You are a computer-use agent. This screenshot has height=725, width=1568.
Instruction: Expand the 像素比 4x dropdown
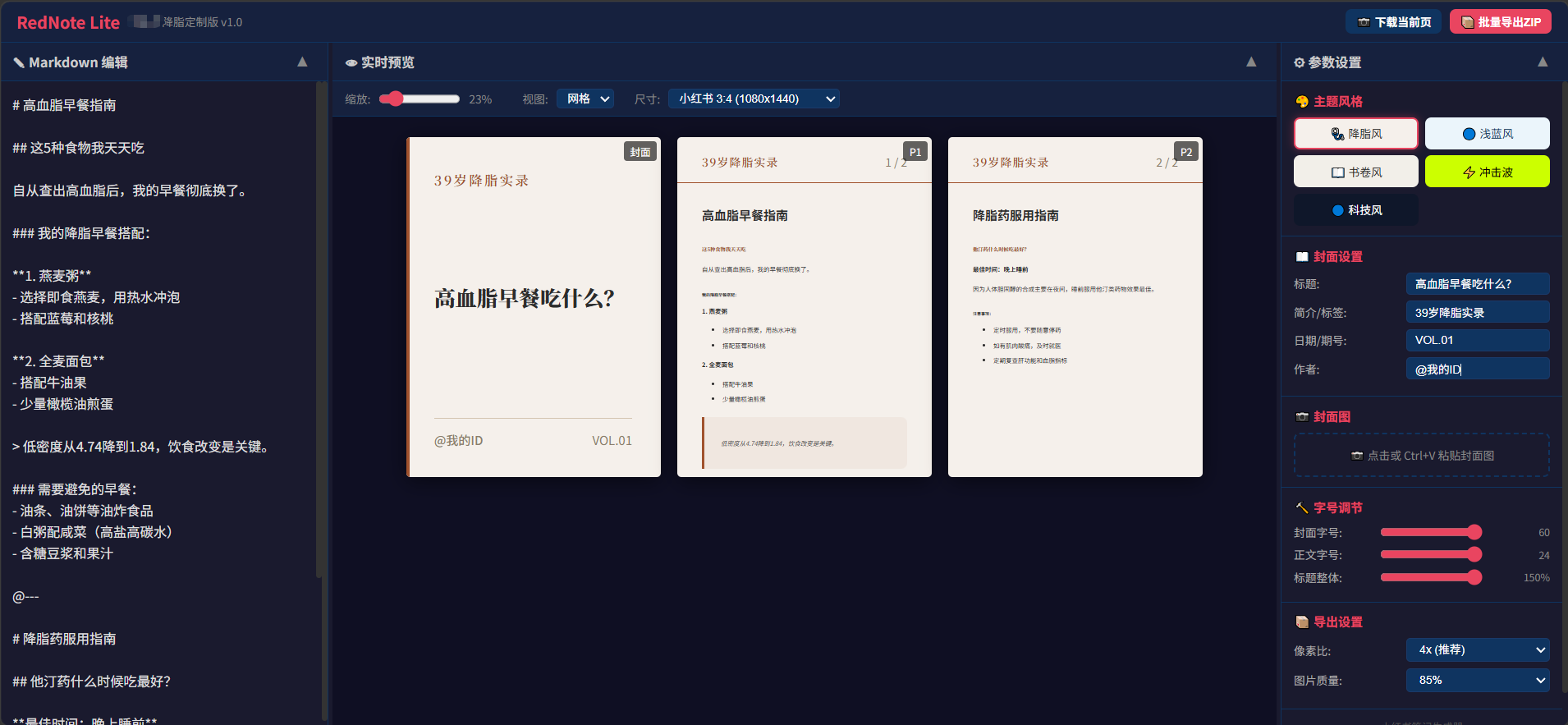pos(1478,649)
